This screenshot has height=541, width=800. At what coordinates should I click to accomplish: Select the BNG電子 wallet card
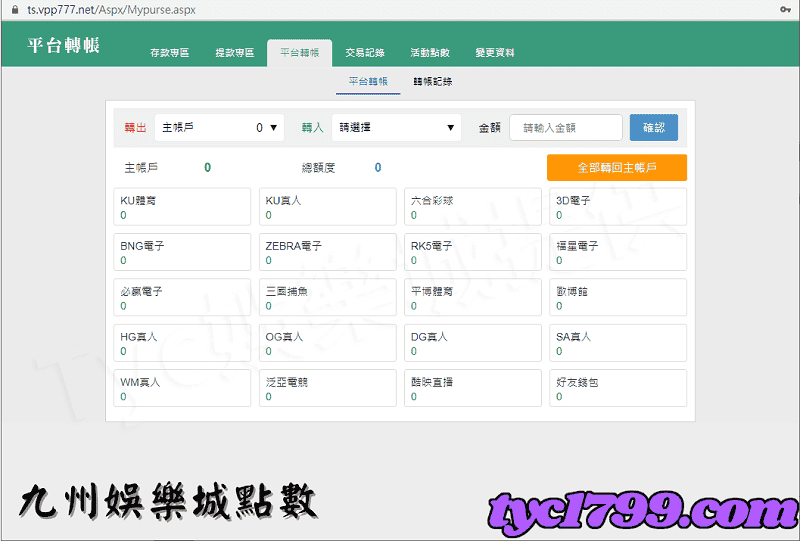click(x=182, y=252)
